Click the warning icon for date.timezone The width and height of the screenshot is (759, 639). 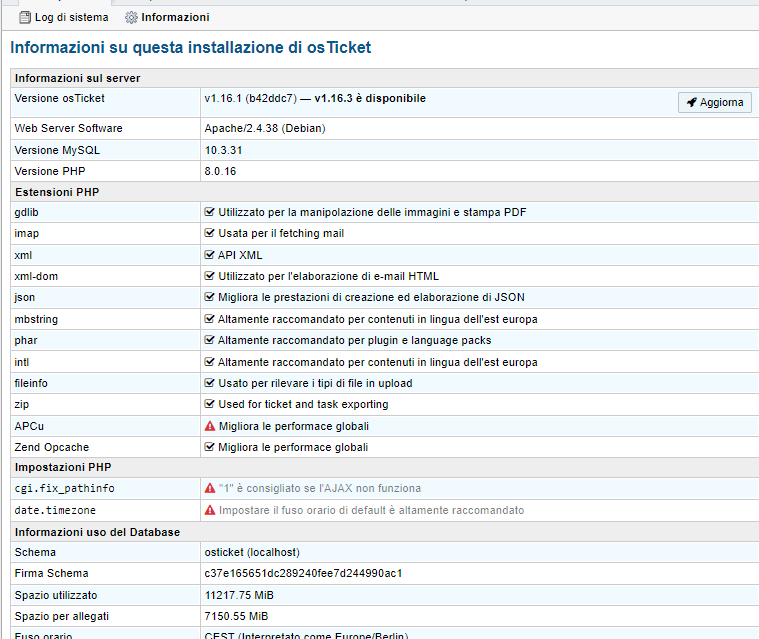tap(210, 510)
